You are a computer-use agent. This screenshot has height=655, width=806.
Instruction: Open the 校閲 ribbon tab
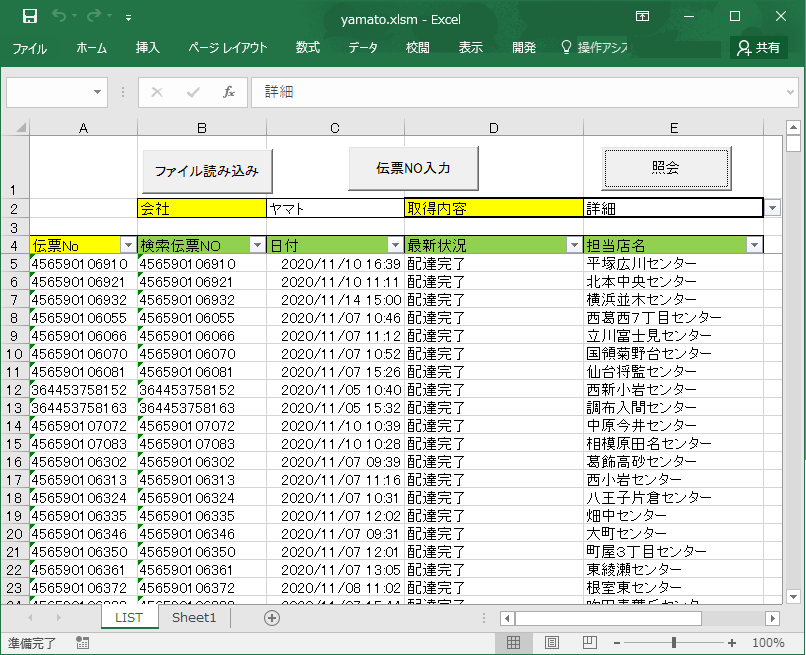pos(417,48)
